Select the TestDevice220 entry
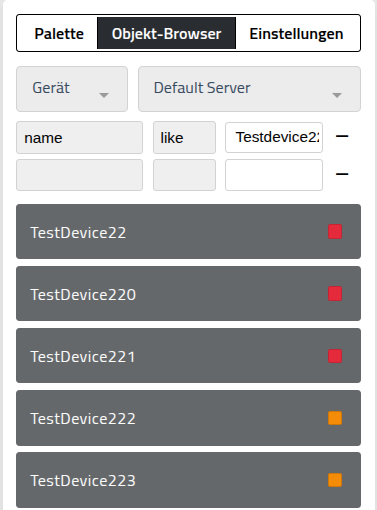377x510 pixels. 188,294
